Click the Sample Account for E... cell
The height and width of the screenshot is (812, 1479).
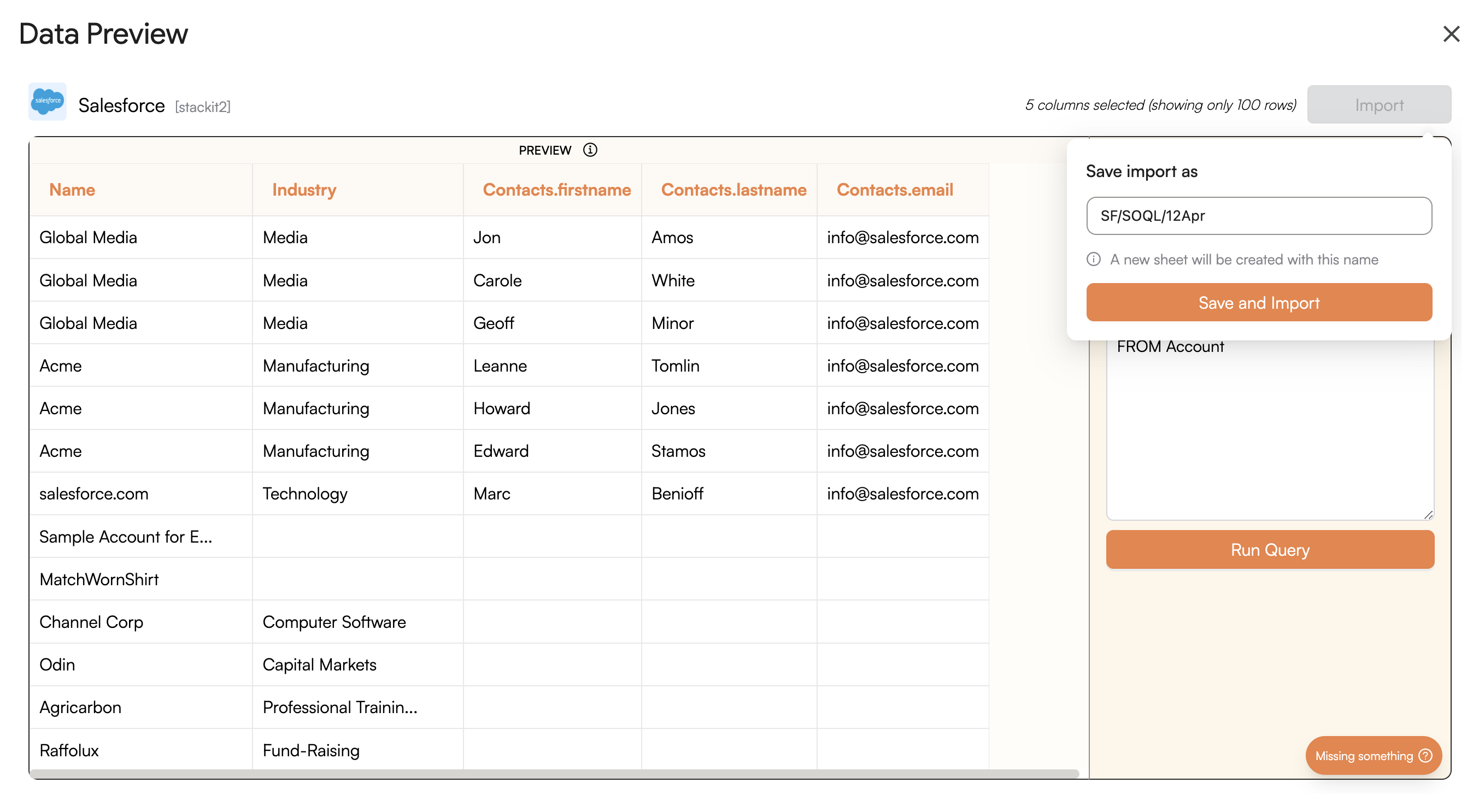click(125, 537)
